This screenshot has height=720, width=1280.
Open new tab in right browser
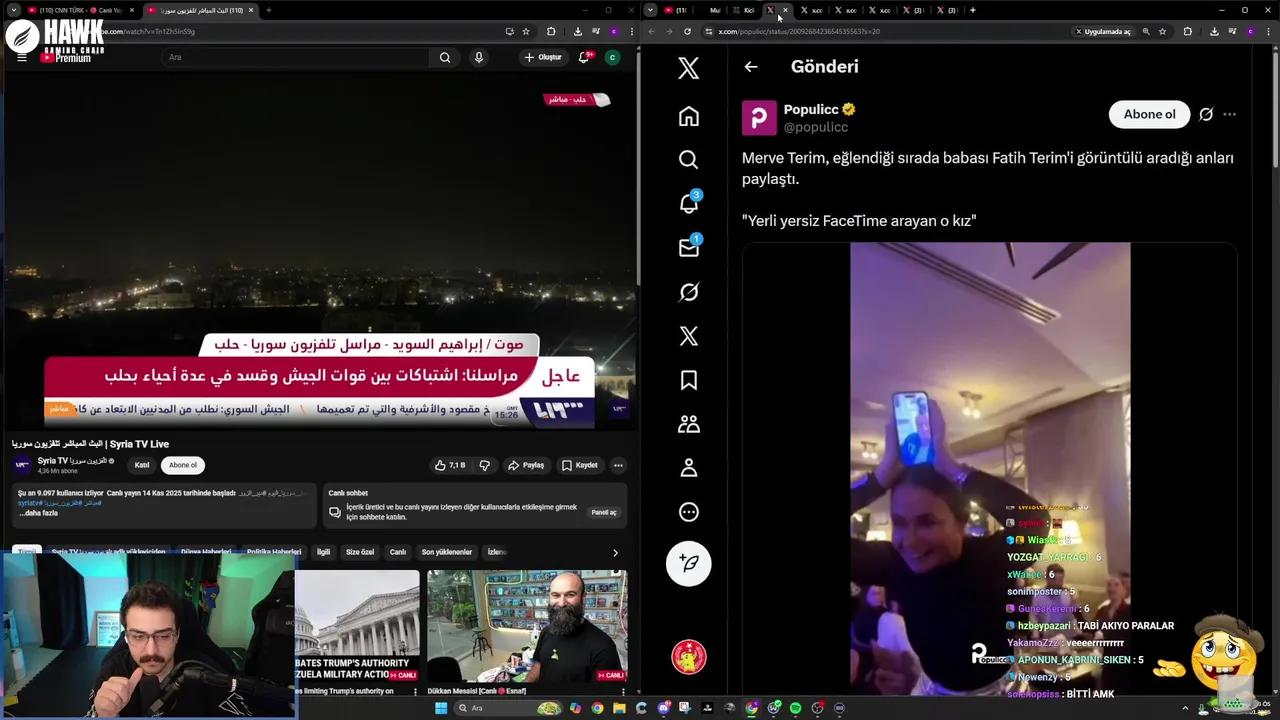pos(972,10)
